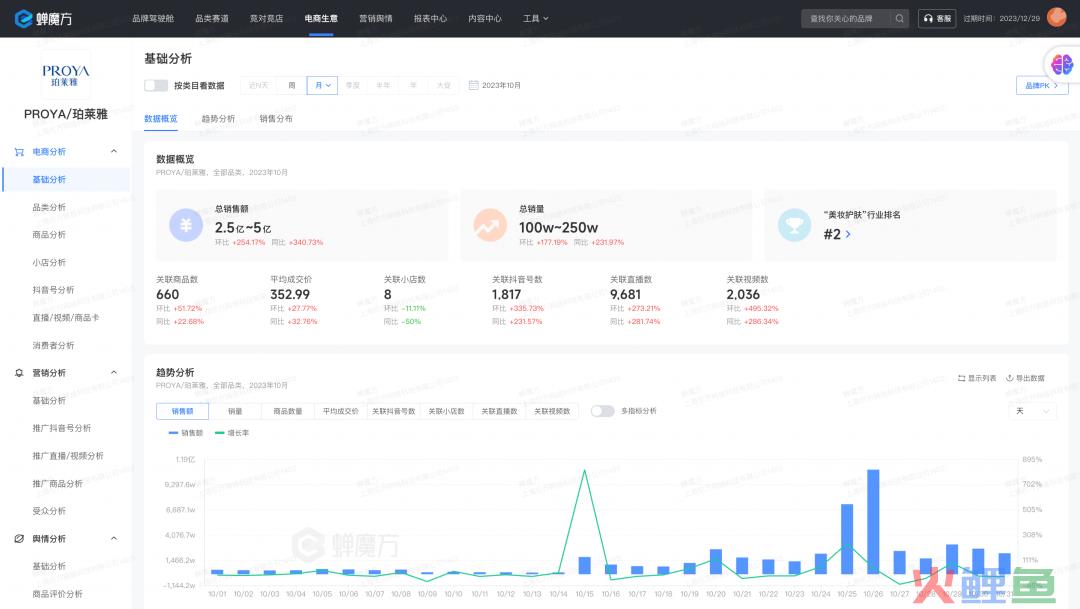Open the 工具 dropdown in top navigation

[535, 19]
